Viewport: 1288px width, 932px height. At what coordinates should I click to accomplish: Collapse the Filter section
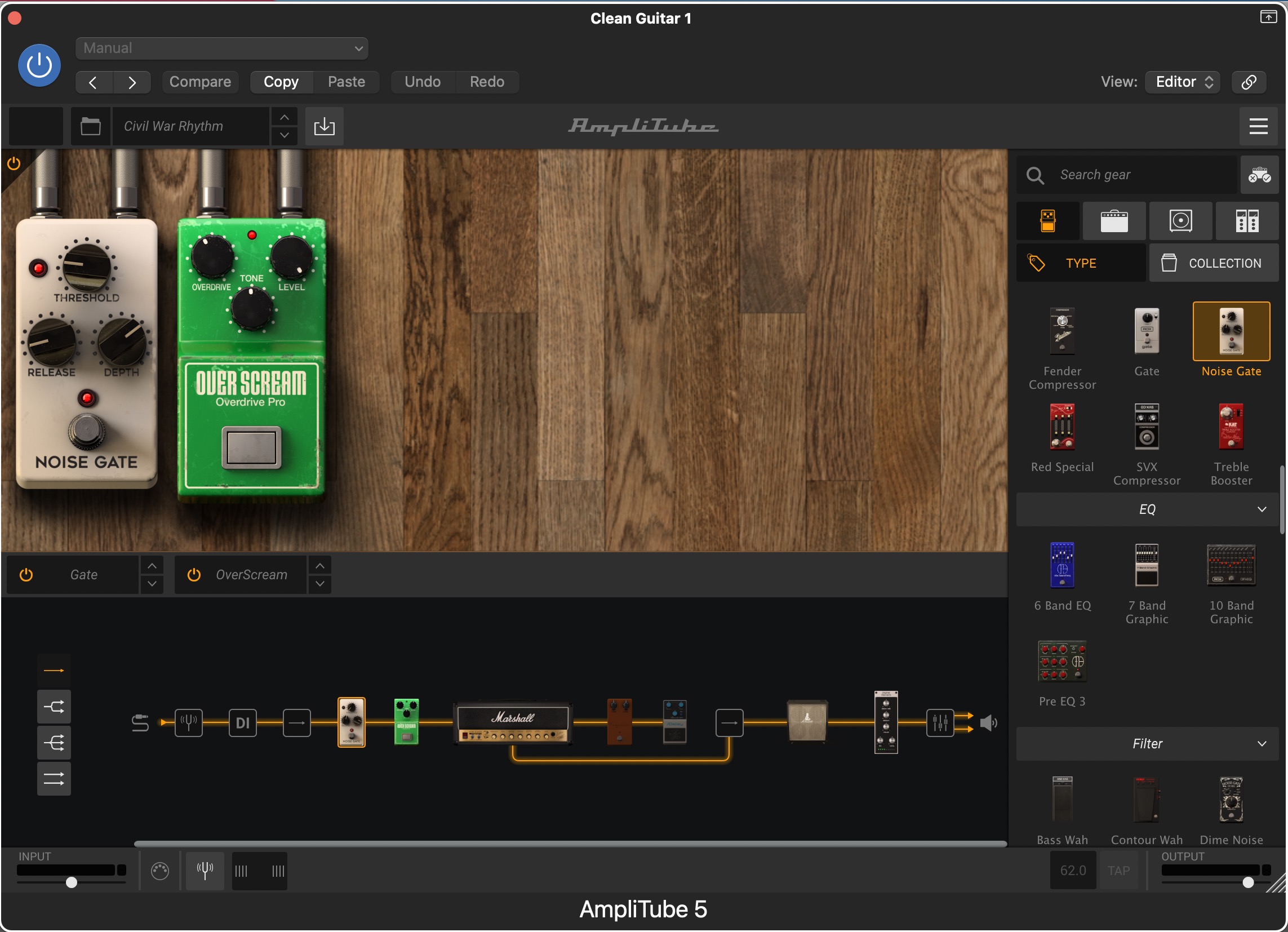pos(1147,744)
